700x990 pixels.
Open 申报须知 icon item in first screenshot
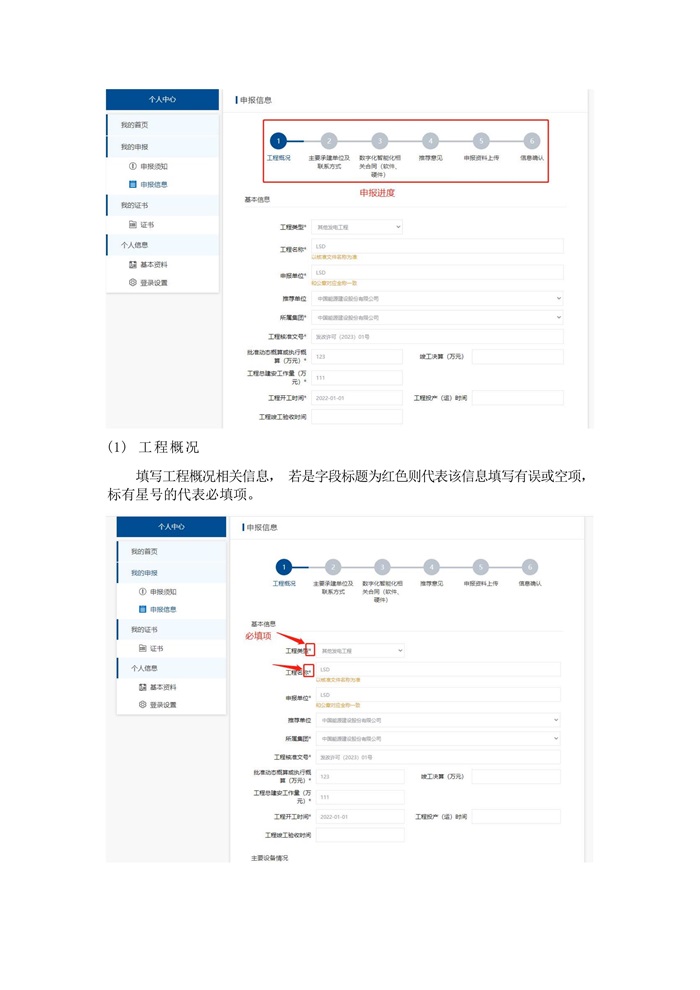tap(148, 166)
